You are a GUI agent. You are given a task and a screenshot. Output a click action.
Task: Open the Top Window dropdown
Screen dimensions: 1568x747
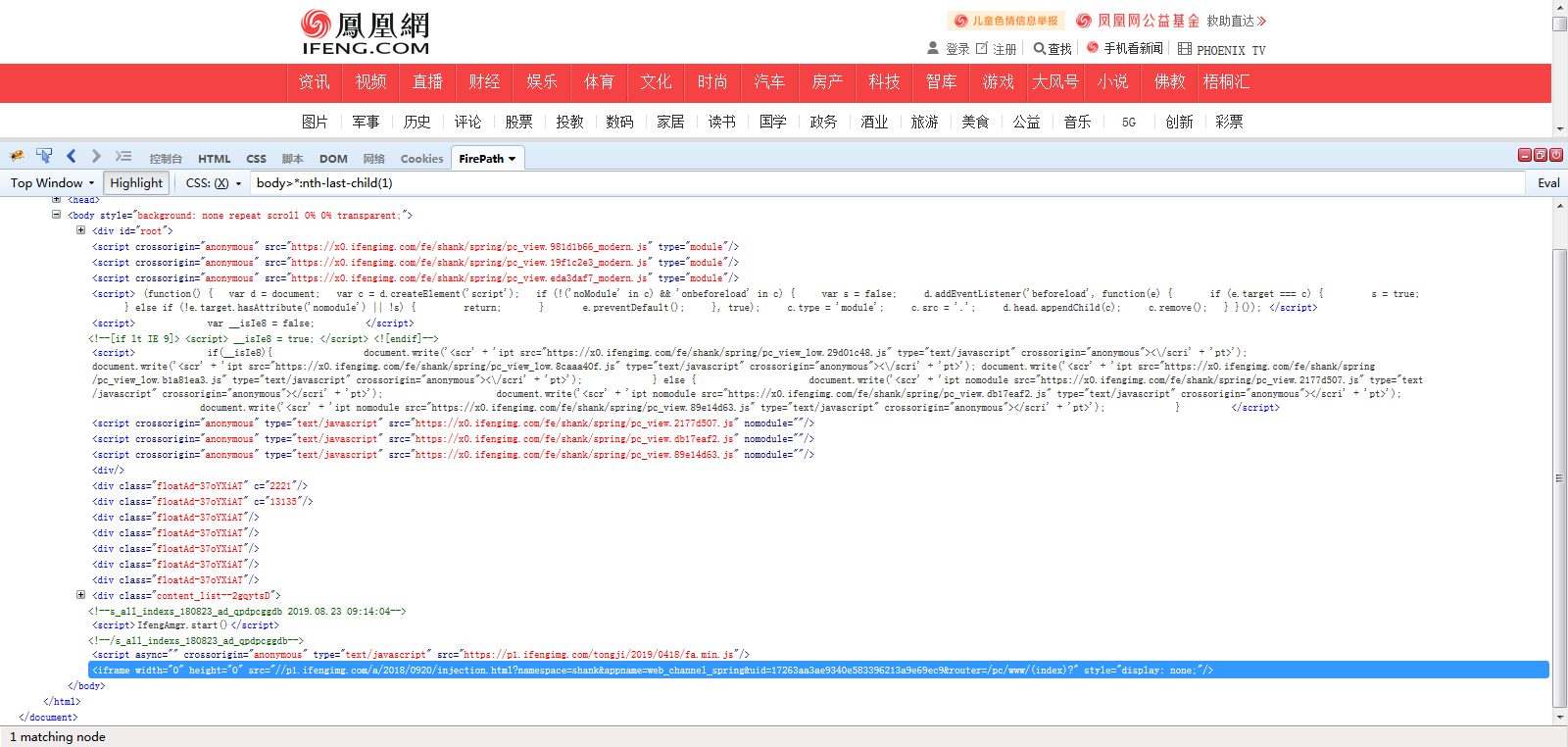(52, 182)
